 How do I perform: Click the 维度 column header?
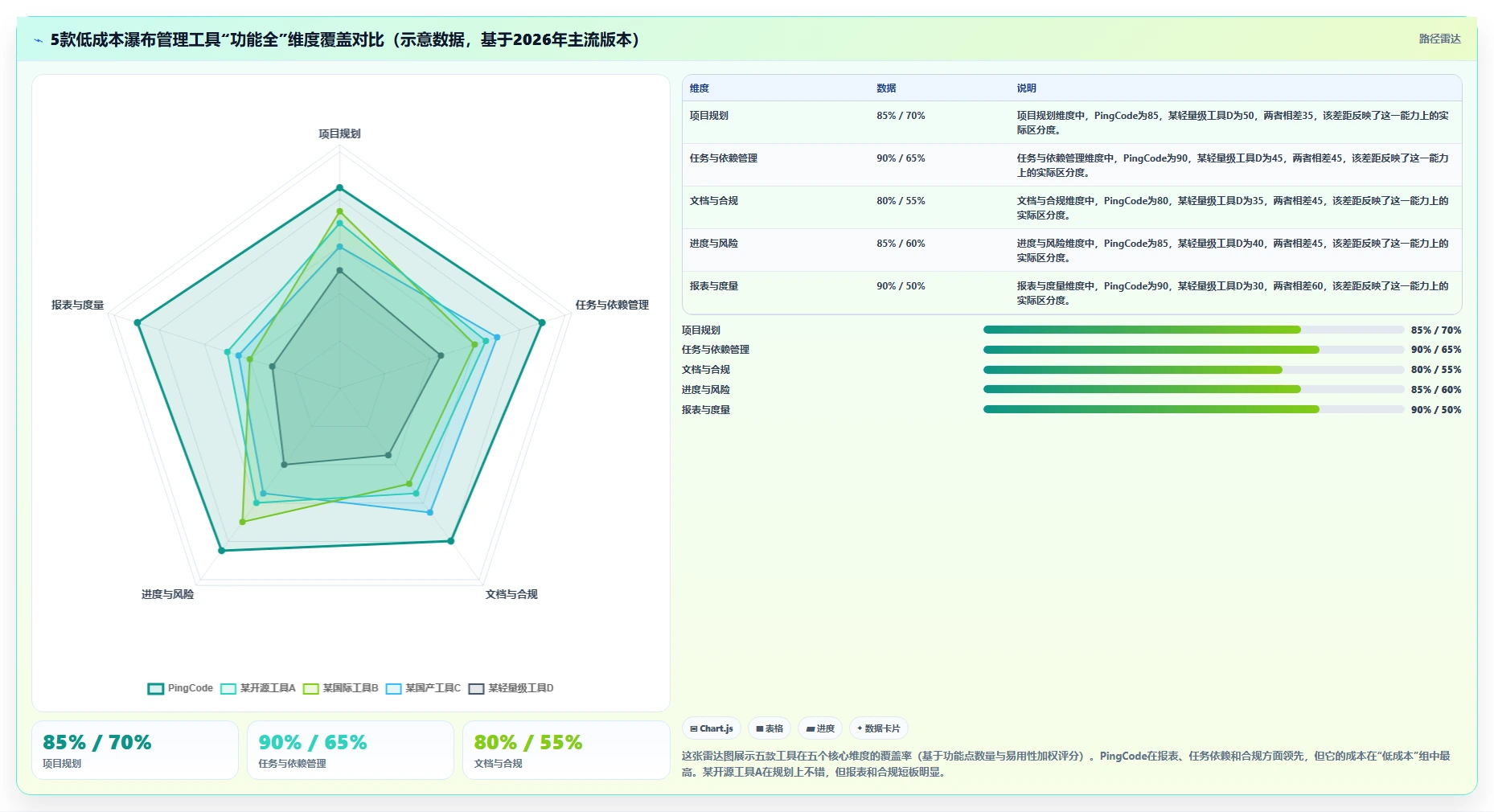[700, 88]
